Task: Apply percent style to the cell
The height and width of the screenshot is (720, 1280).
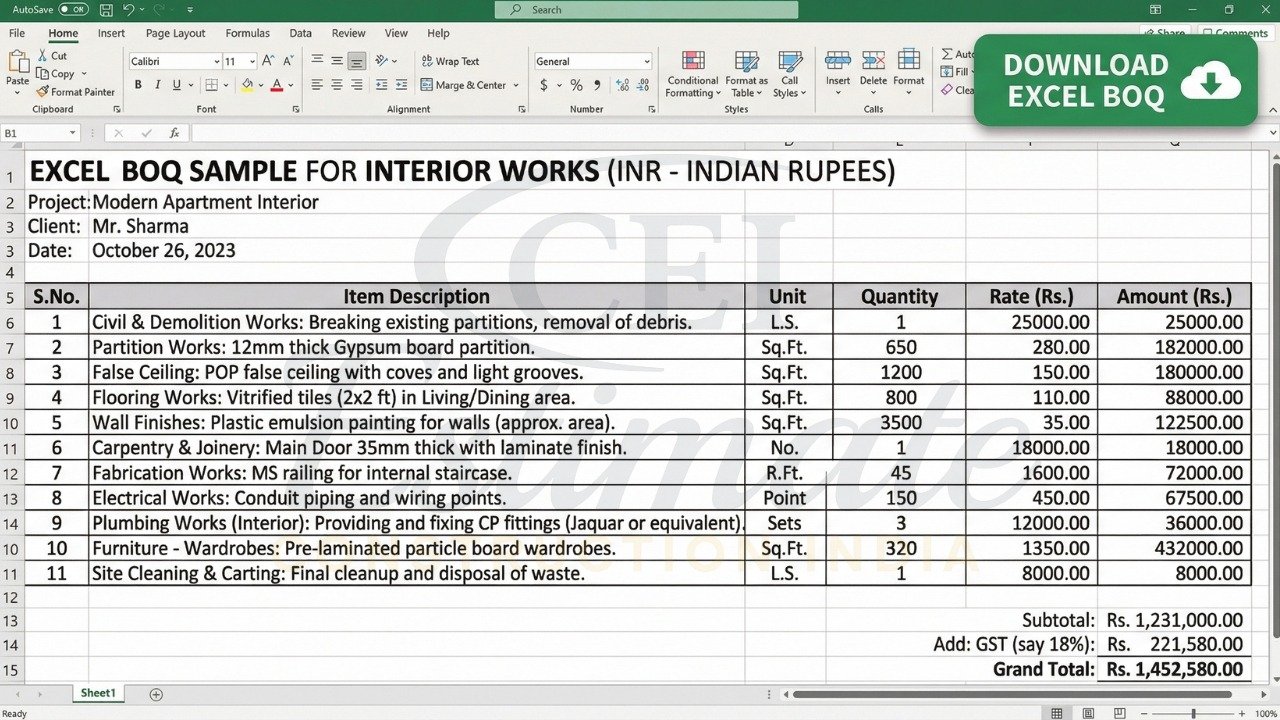Action: point(576,85)
